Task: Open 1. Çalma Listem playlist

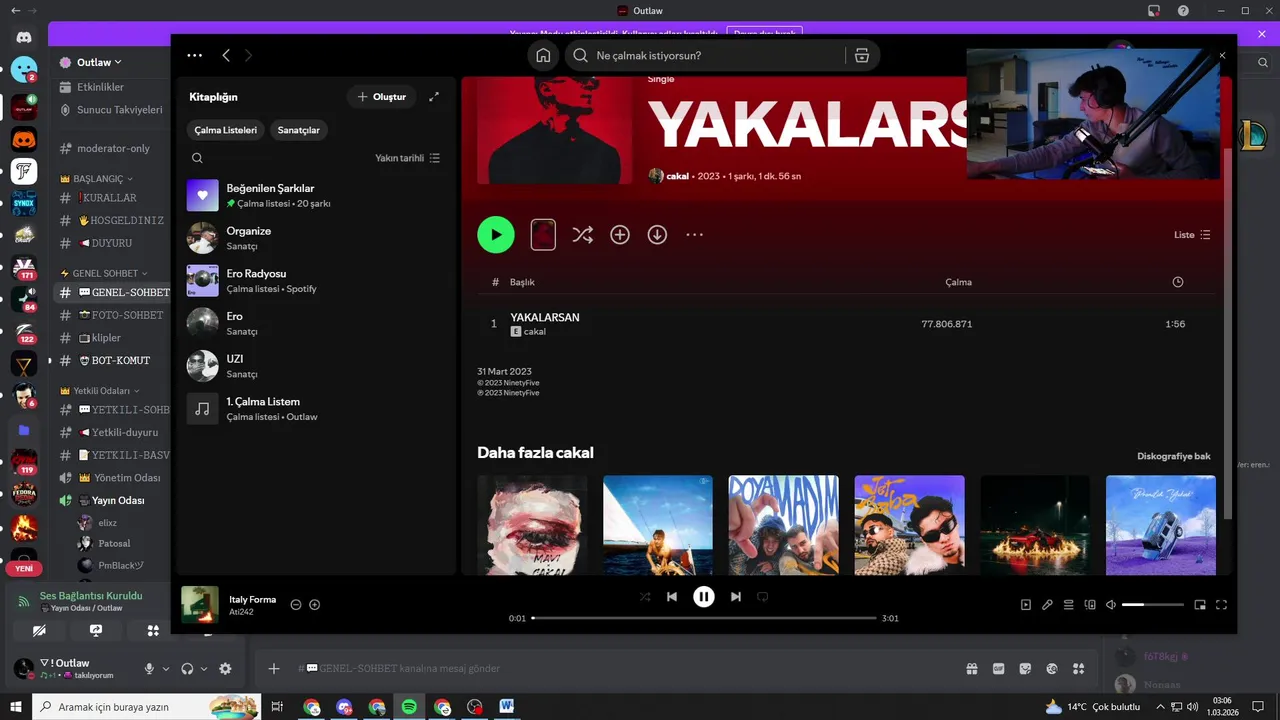Action: coord(316,409)
